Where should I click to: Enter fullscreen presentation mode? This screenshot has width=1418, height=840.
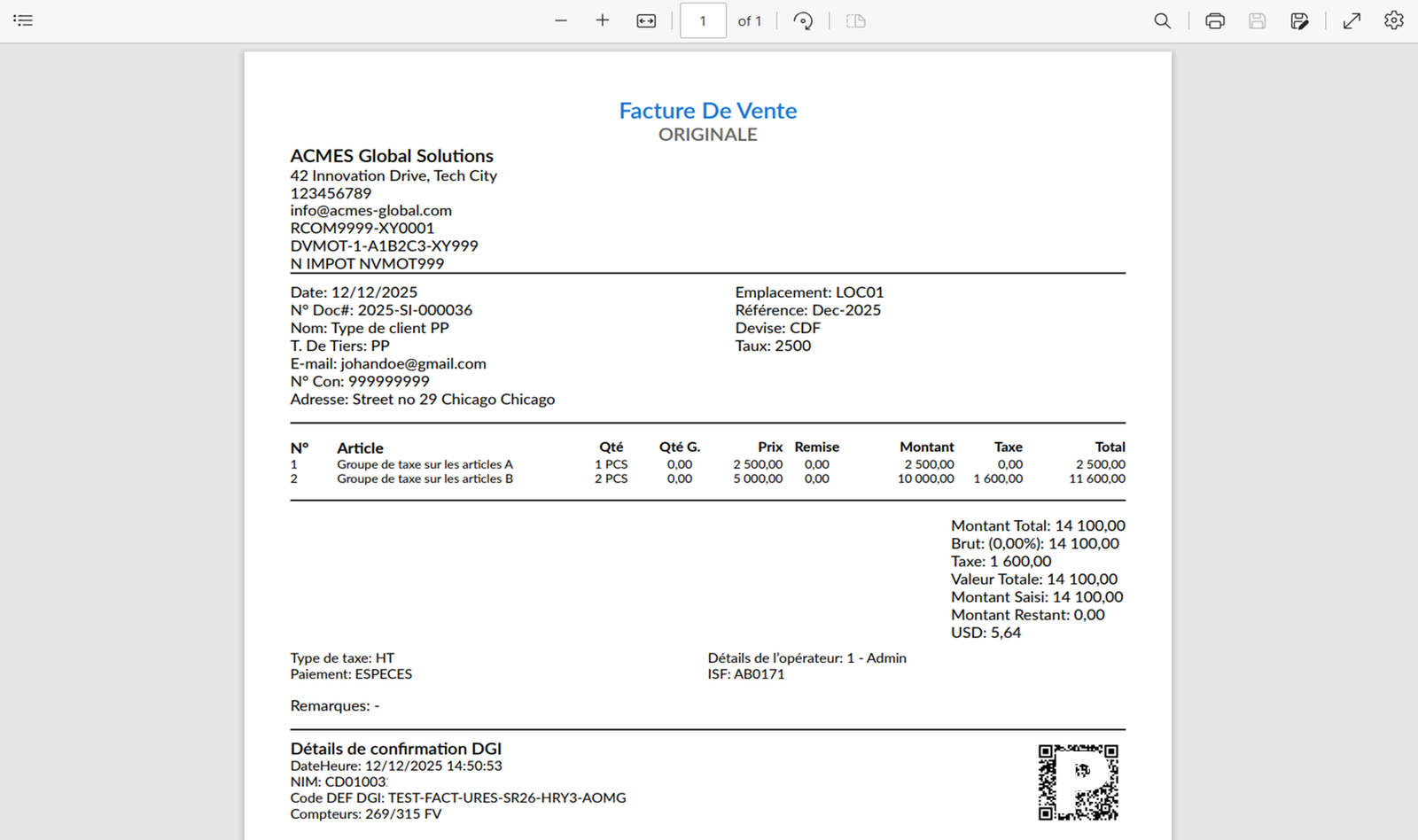click(x=1351, y=20)
